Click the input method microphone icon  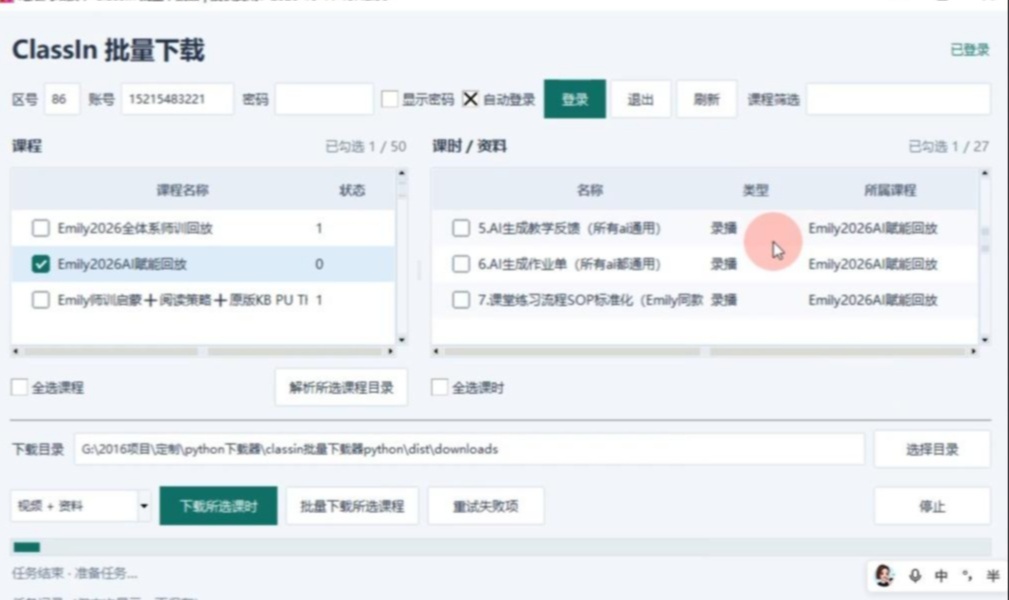[915, 576]
